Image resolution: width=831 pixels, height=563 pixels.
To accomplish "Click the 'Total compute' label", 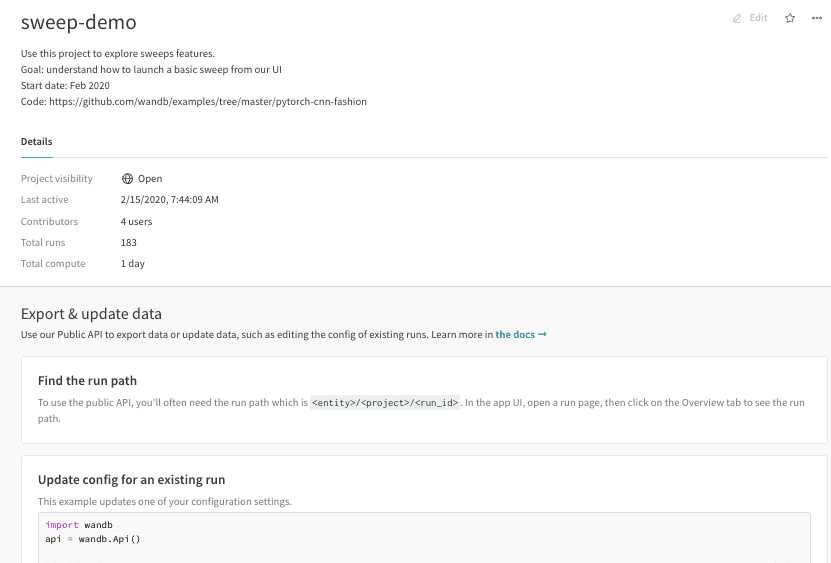I will [53, 263].
